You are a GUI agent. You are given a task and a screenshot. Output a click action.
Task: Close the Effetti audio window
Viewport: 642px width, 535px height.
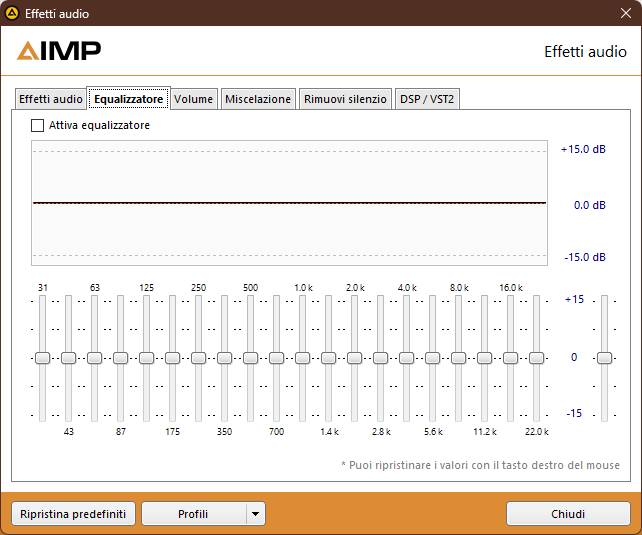tap(626, 13)
